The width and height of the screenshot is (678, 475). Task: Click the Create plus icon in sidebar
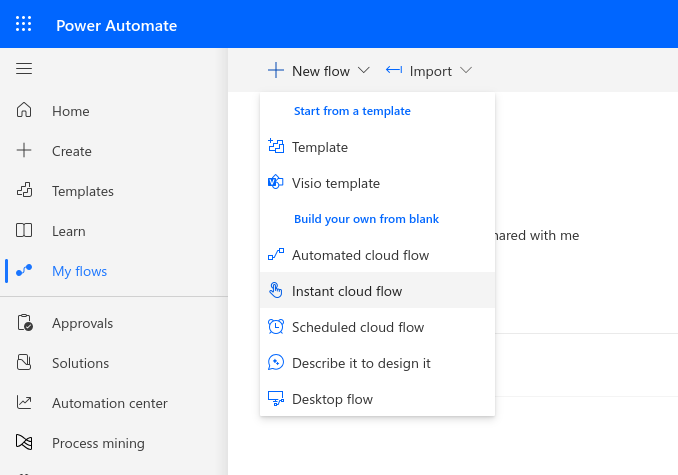24,150
